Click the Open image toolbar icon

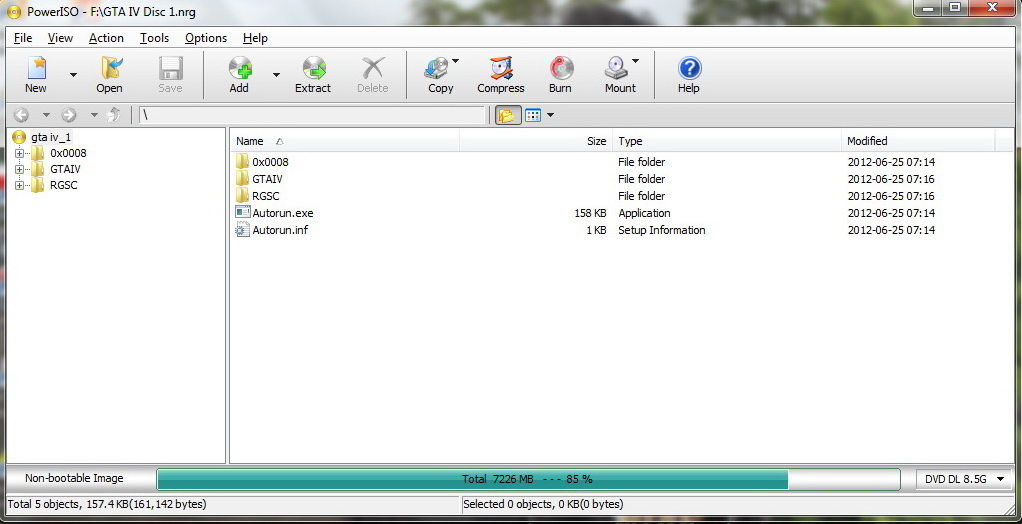click(x=110, y=68)
